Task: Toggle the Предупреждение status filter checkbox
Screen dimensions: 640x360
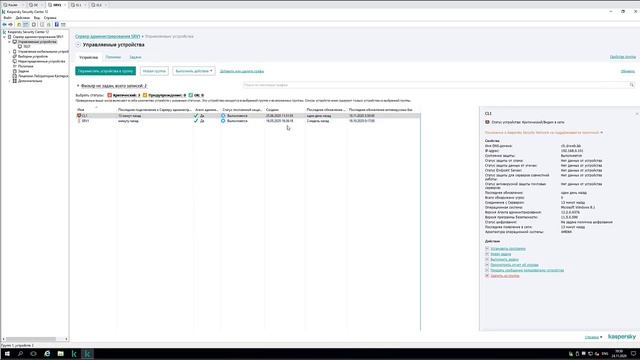Action: (x=145, y=95)
